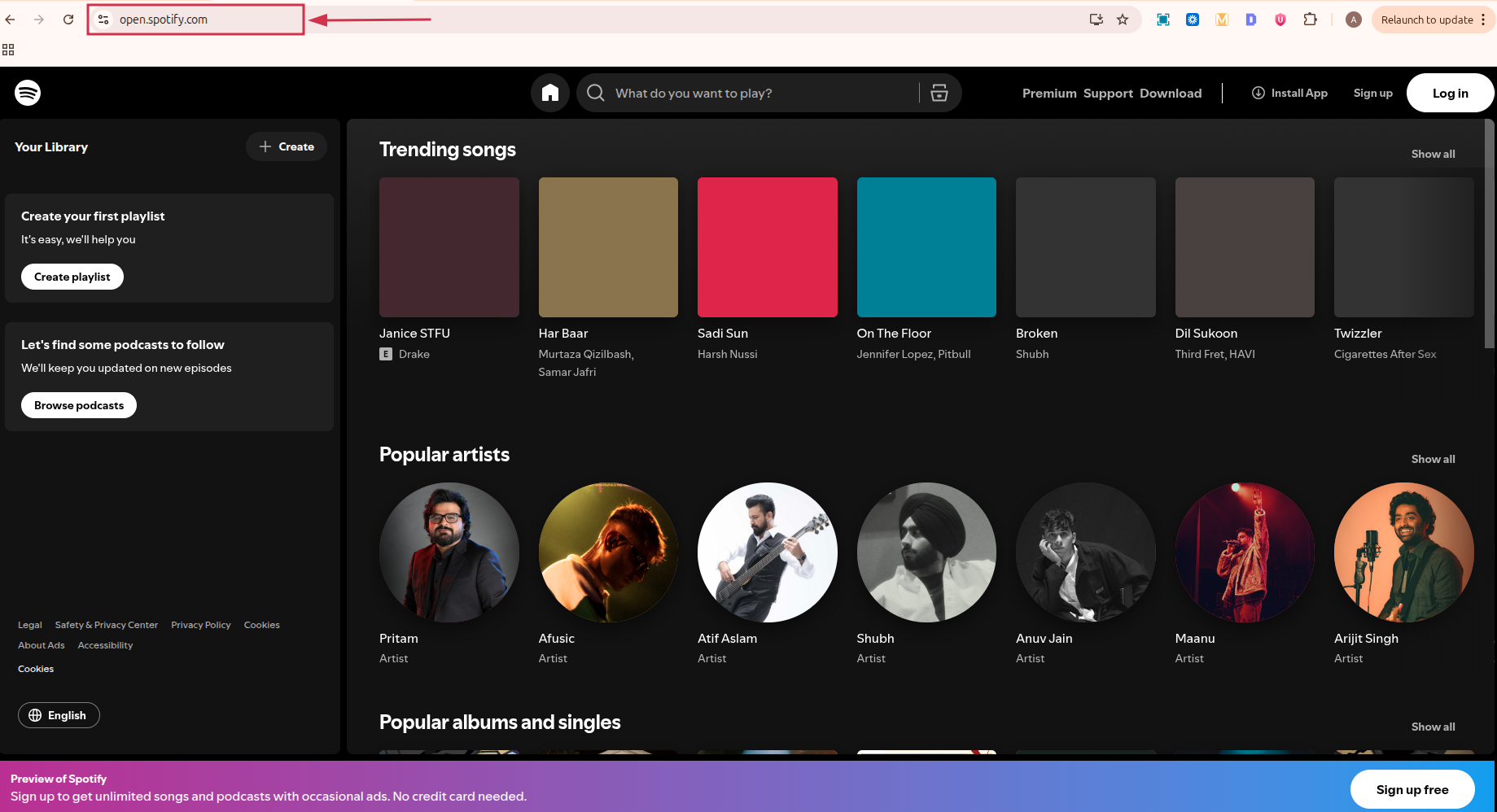The width and height of the screenshot is (1497, 812).
Task: Click Harsh Nussi artist link
Action: click(x=727, y=354)
